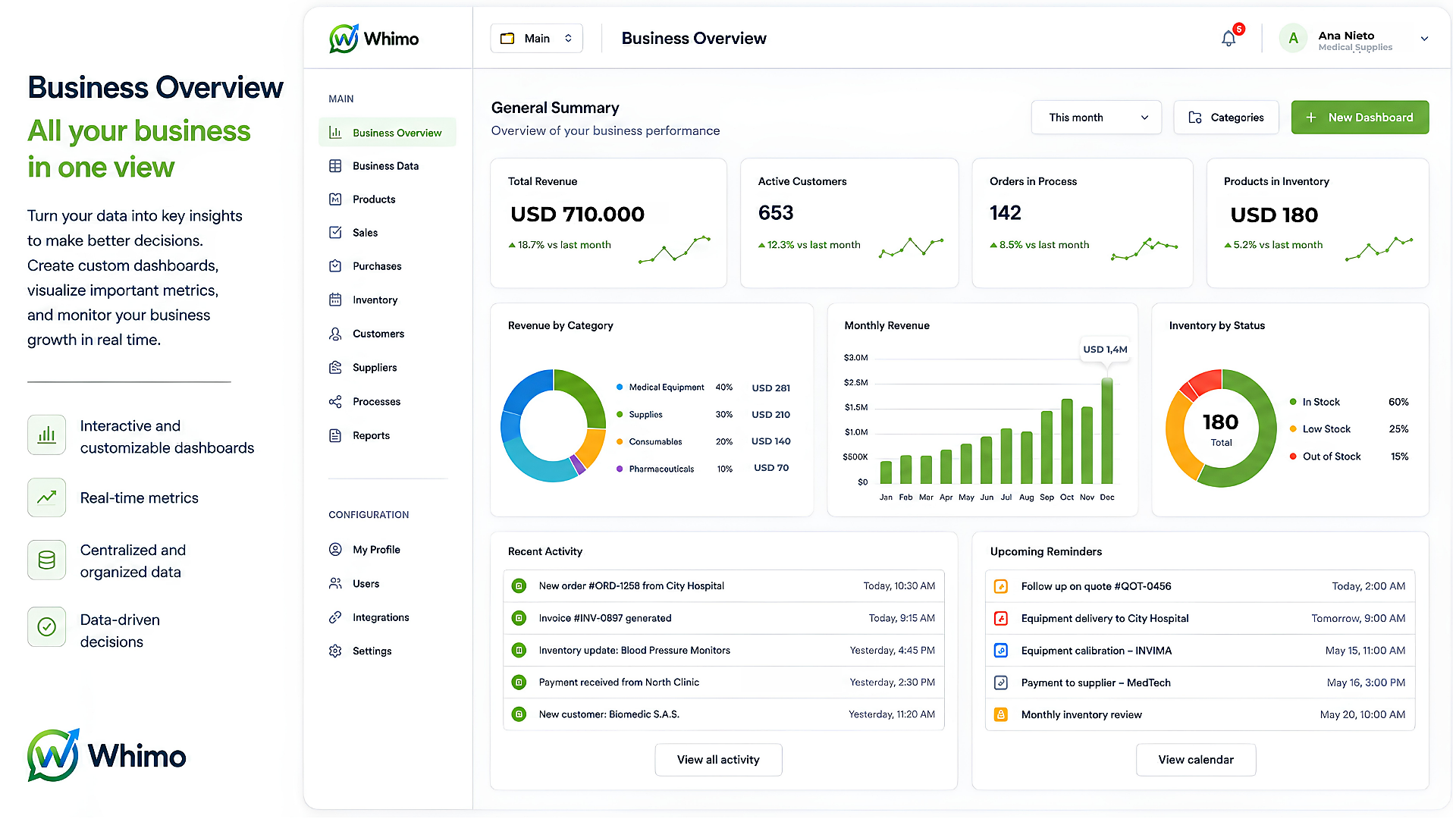The width and height of the screenshot is (1456, 819).
Task: Click the Ana Nieto avatar circle
Action: [x=1293, y=39]
